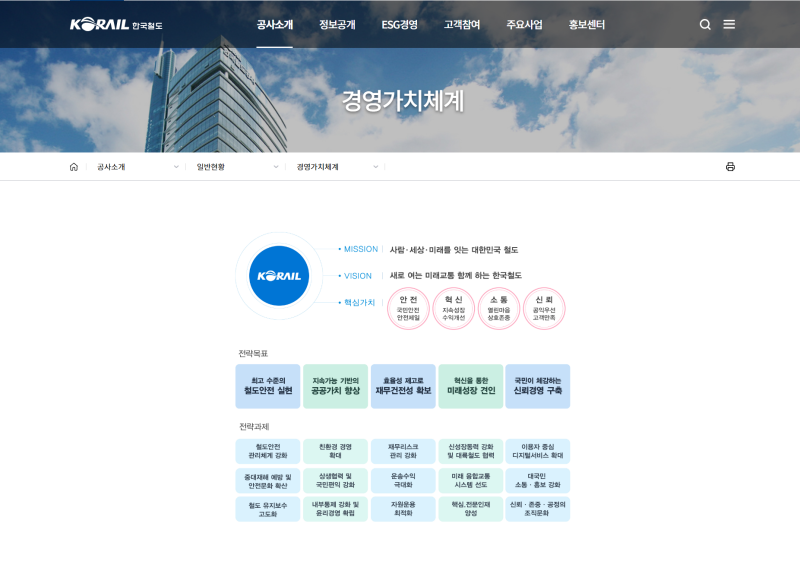The width and height of the screenshot is (800, 565).
Task: Go to the 고객참여 menu
Action: pos(462,24)
